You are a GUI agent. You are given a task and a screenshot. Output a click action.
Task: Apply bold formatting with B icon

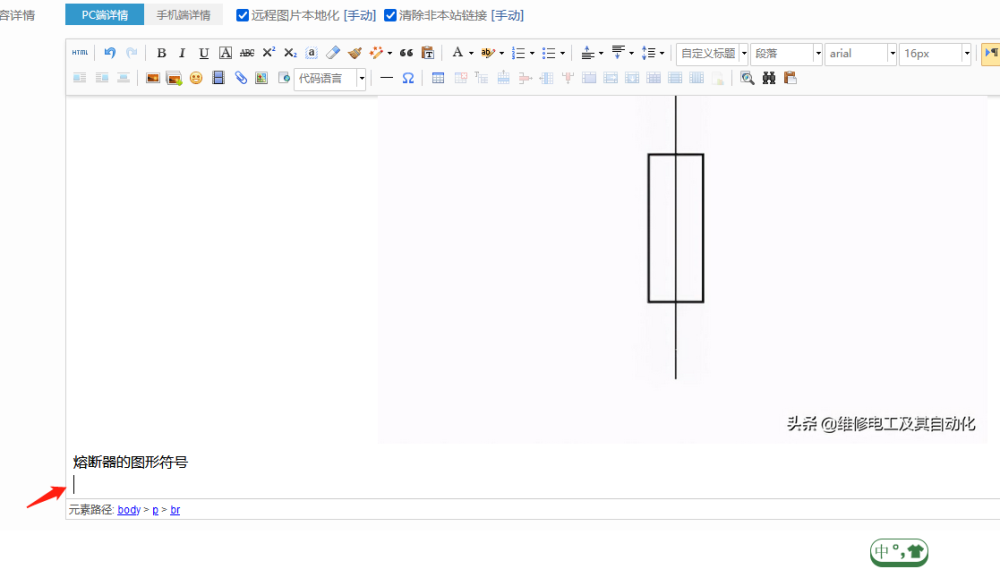[161, 53]
